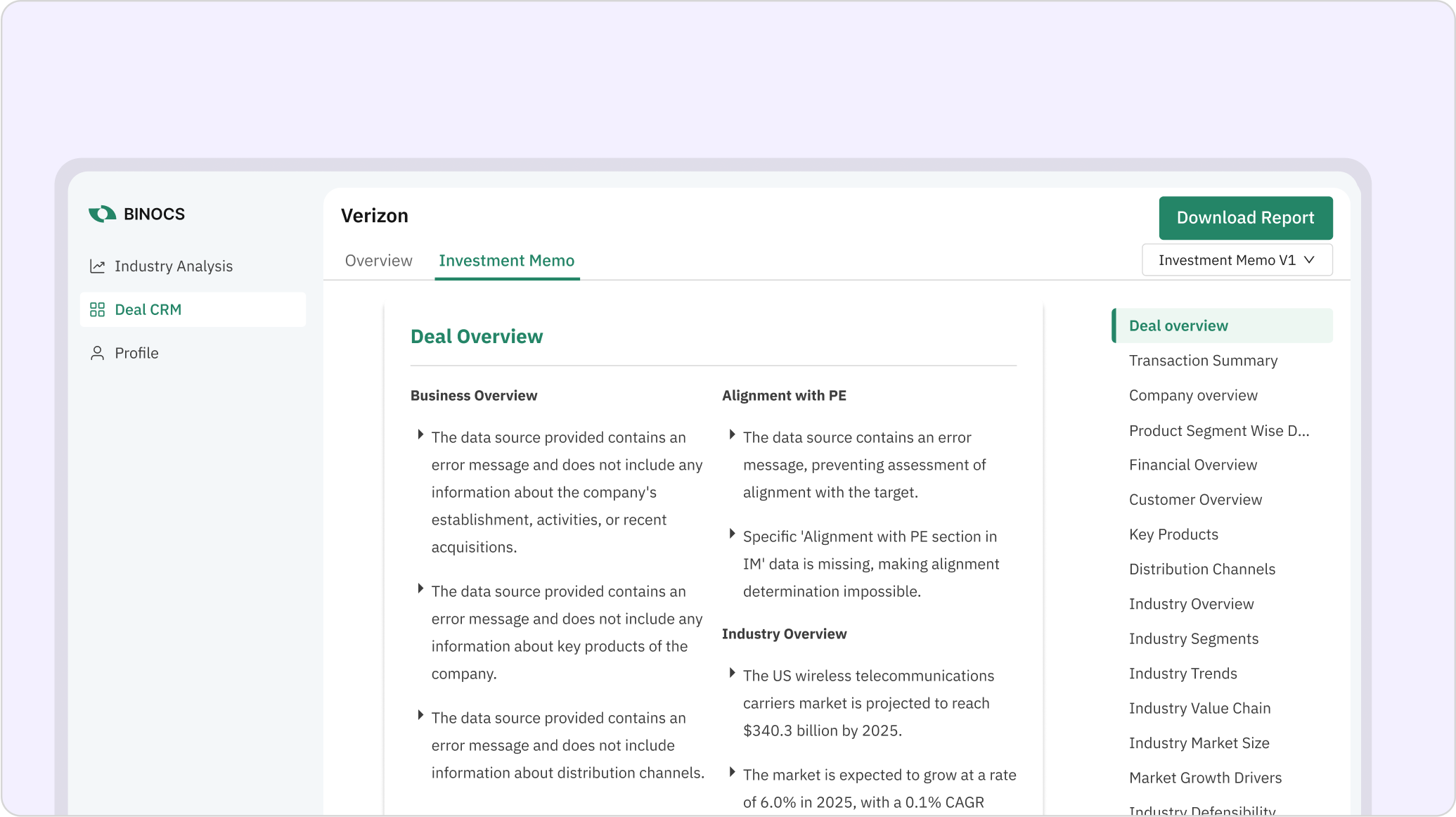Expand bullet about distribution channels
Image resolution: width=1456 pixels, height=817 pixels.
click(420, 716)
